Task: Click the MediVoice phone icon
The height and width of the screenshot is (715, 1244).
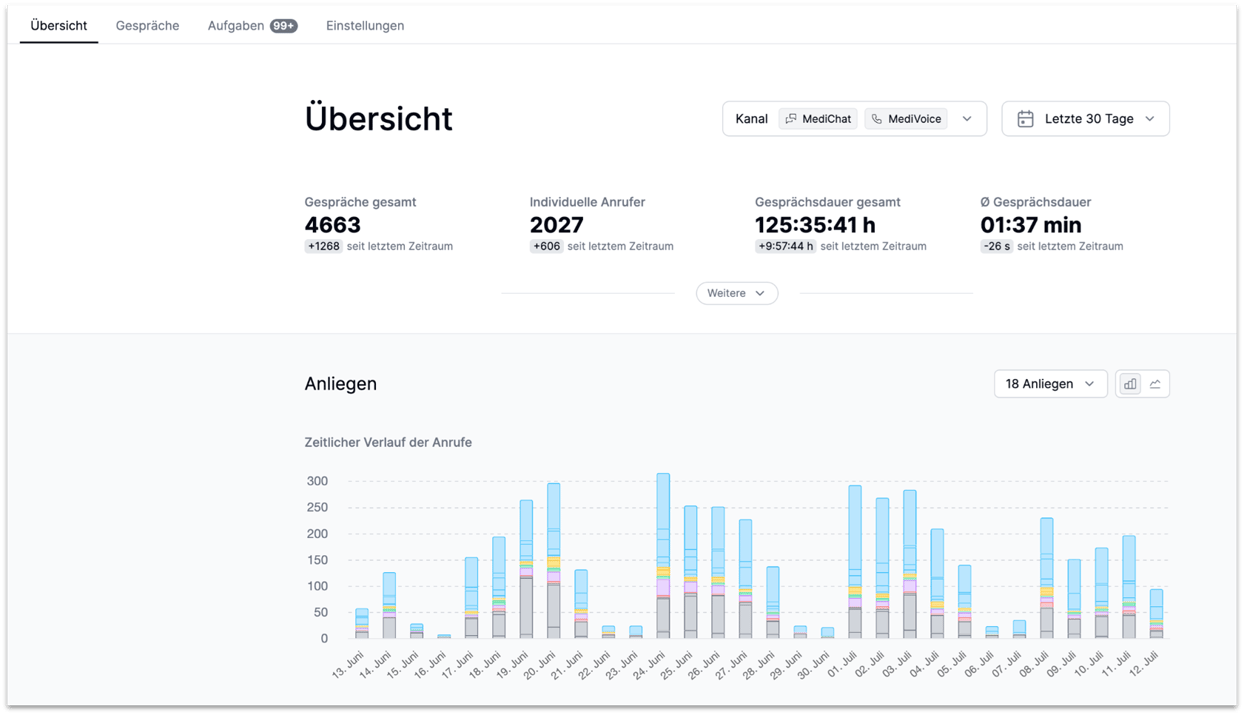Action: tap(877, 119)
